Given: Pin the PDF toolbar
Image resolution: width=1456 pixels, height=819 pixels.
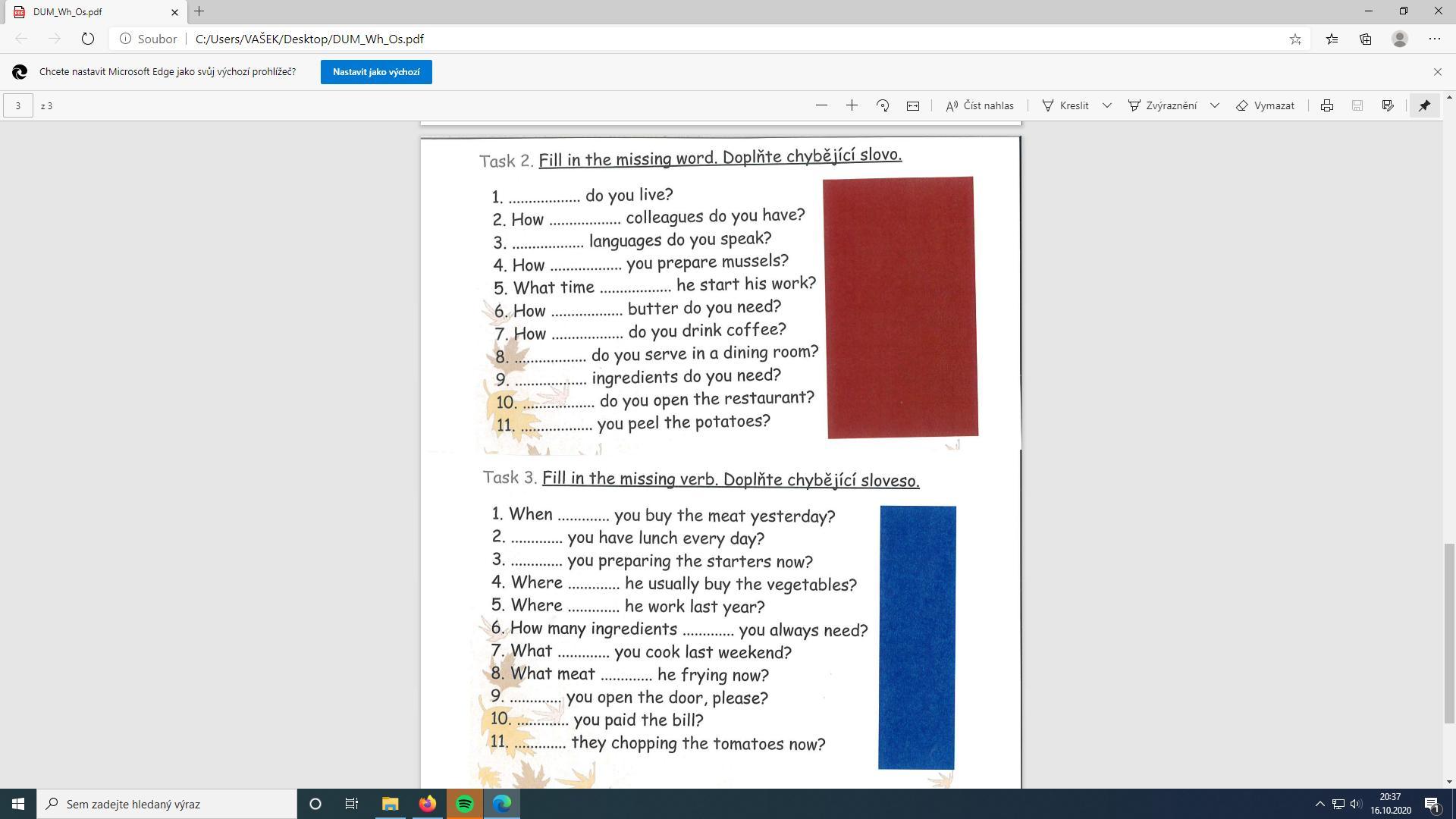Looking at the screenshot, I should 1424,105.
